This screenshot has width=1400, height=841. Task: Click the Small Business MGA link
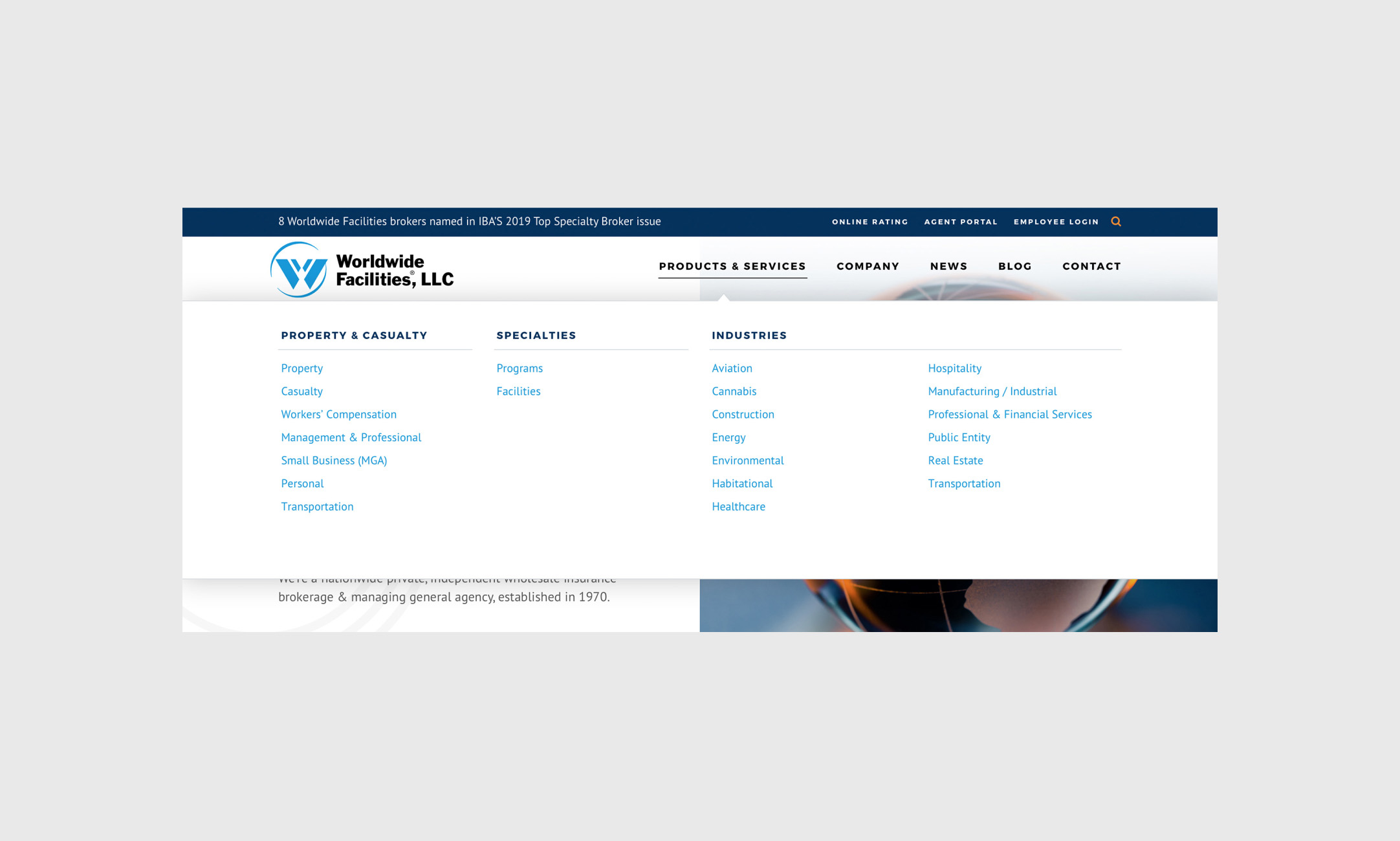coord(333,460)
